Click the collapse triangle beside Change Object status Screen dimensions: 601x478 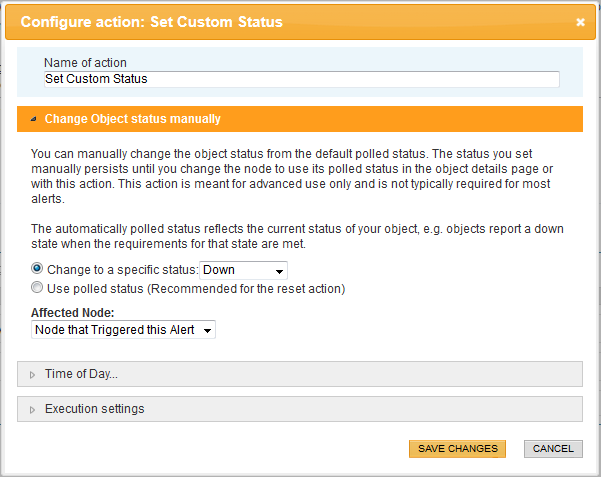click(32, 119)
